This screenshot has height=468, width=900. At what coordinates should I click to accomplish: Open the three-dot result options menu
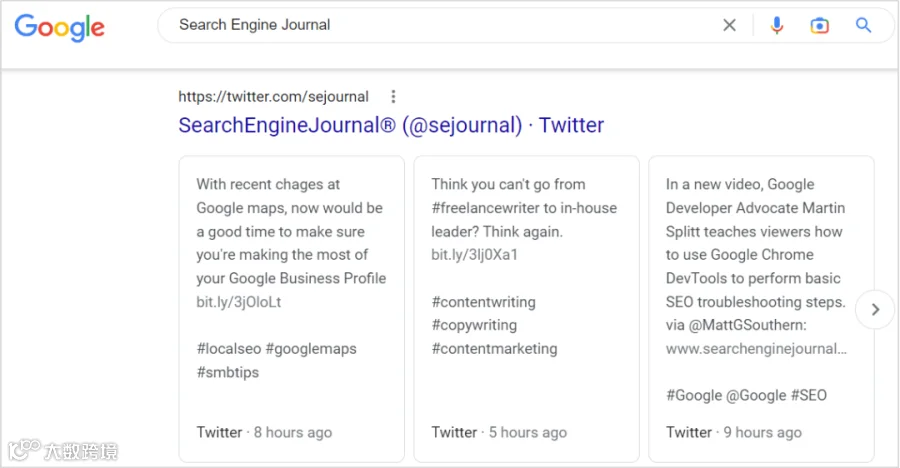coord(393,97)
